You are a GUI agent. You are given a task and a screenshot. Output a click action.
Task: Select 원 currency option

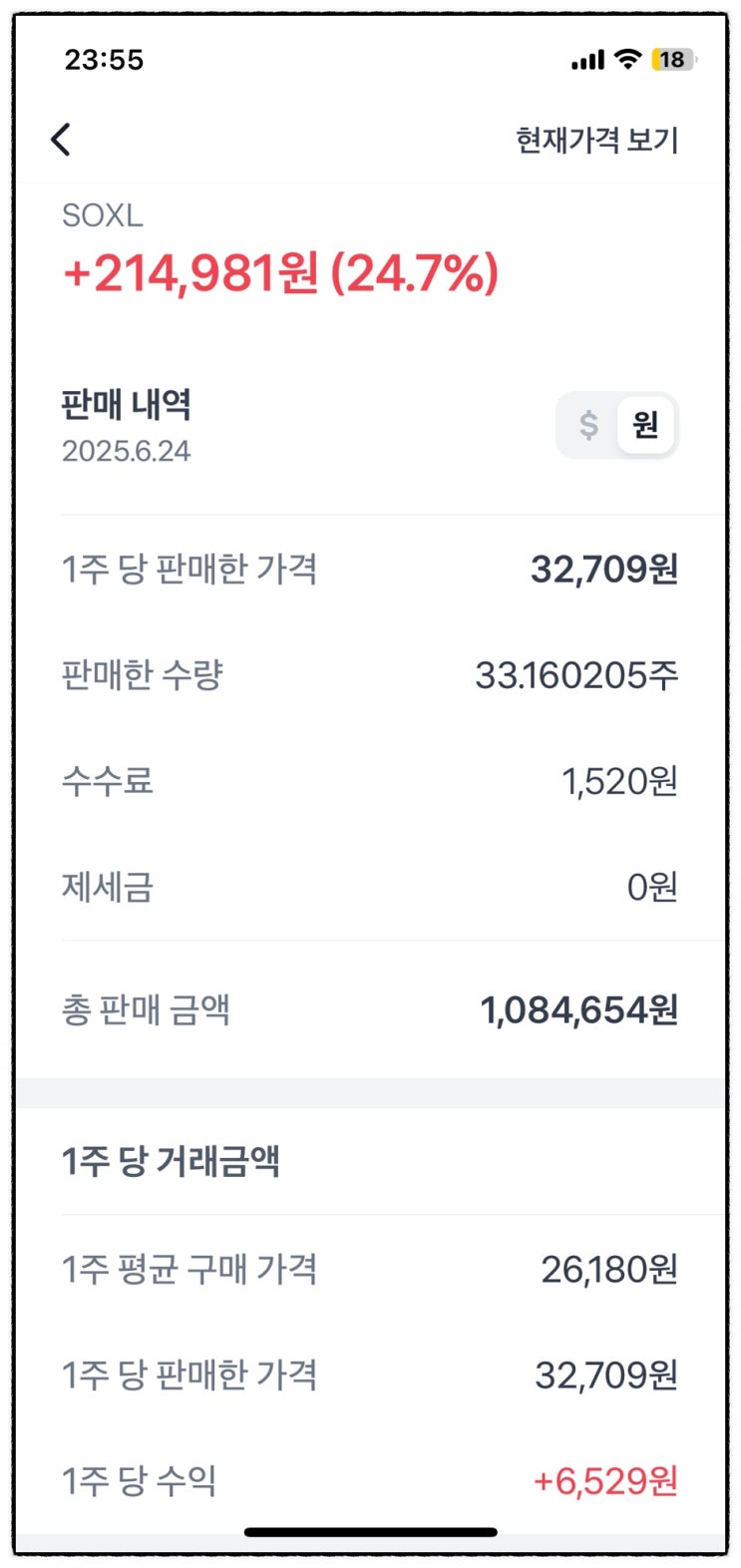[645, 425]
